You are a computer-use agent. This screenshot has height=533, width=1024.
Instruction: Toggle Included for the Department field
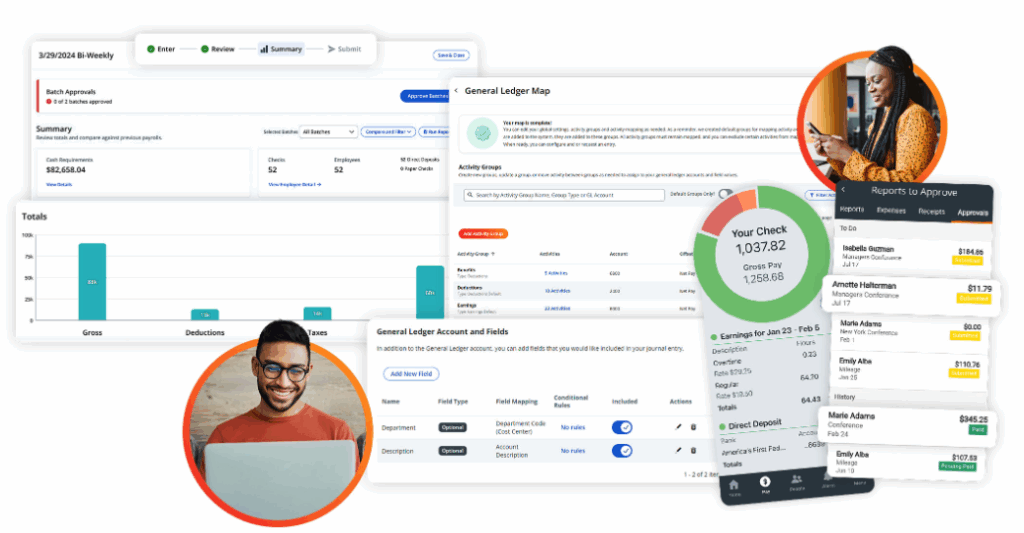(622, 427)
